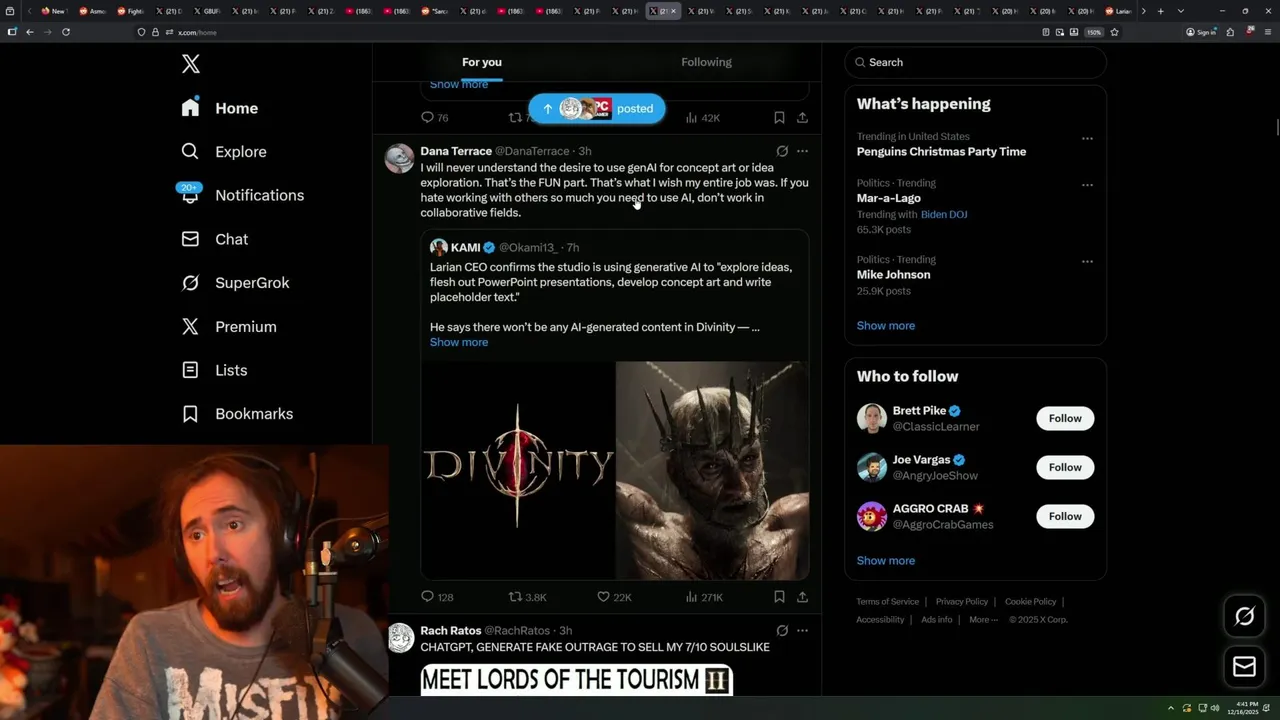Open more options for Penguins trend

(x=1087, y=138)
